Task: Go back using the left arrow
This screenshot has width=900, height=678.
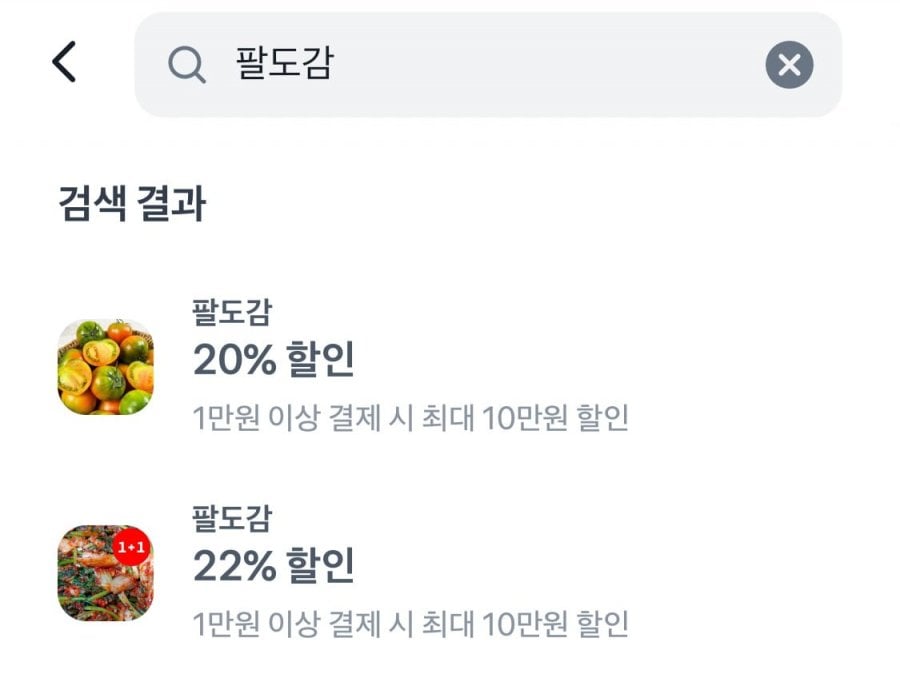Action: tap(64, 63)
